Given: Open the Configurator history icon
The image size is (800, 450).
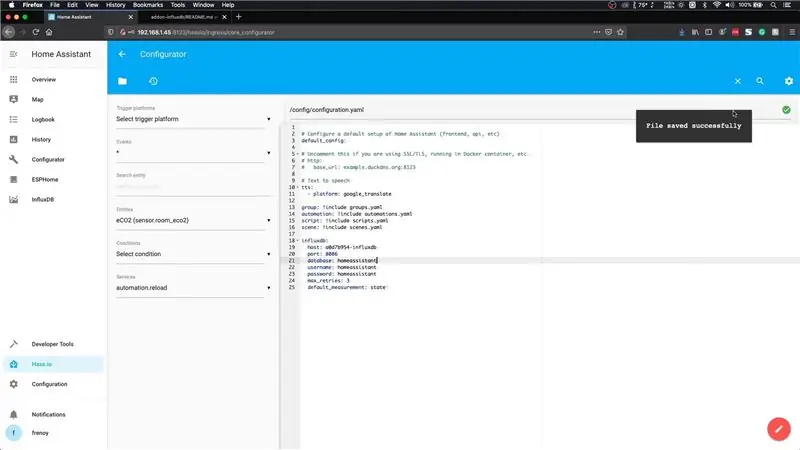Looking at the screenshot, I should click(x=153, y=81).
